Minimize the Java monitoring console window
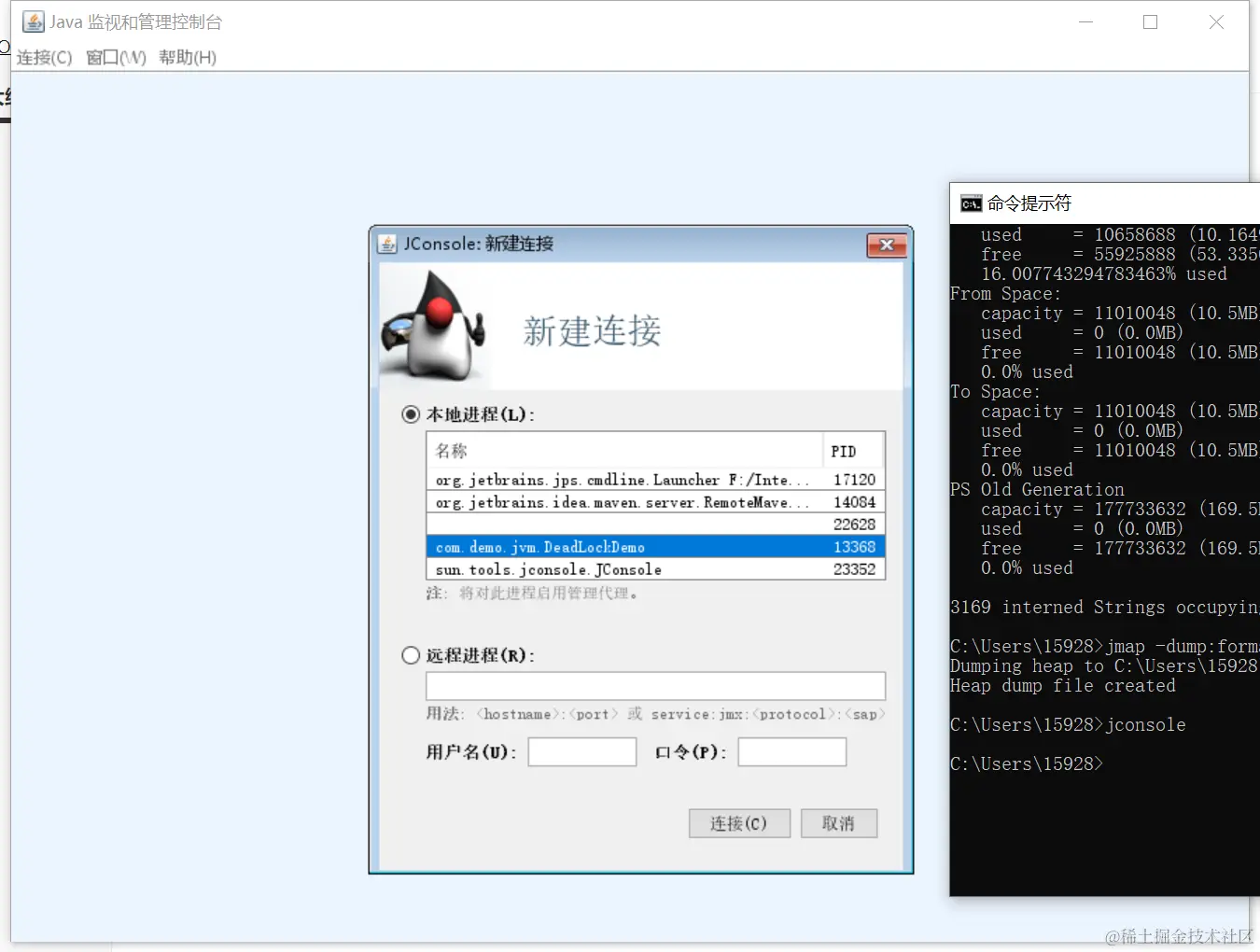This screenshot has height=952, width=1260. click(1085, 21)
